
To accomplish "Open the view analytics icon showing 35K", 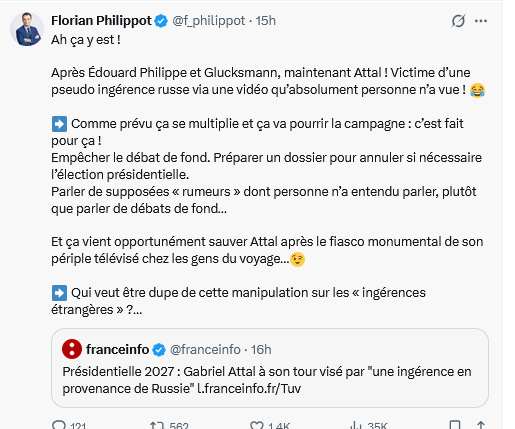I will click(x=356, y=425).
